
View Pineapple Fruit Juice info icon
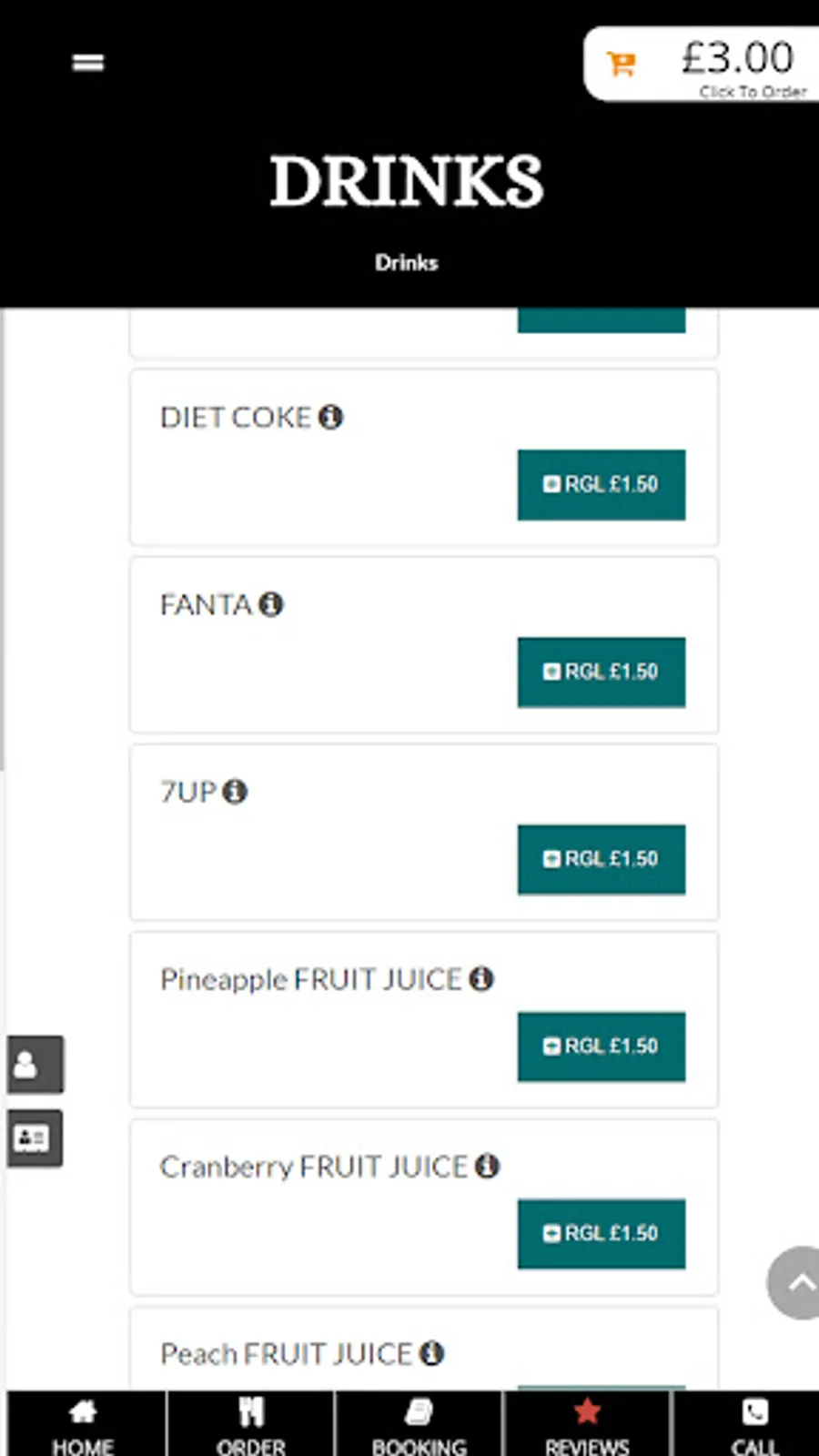point(481,979)
